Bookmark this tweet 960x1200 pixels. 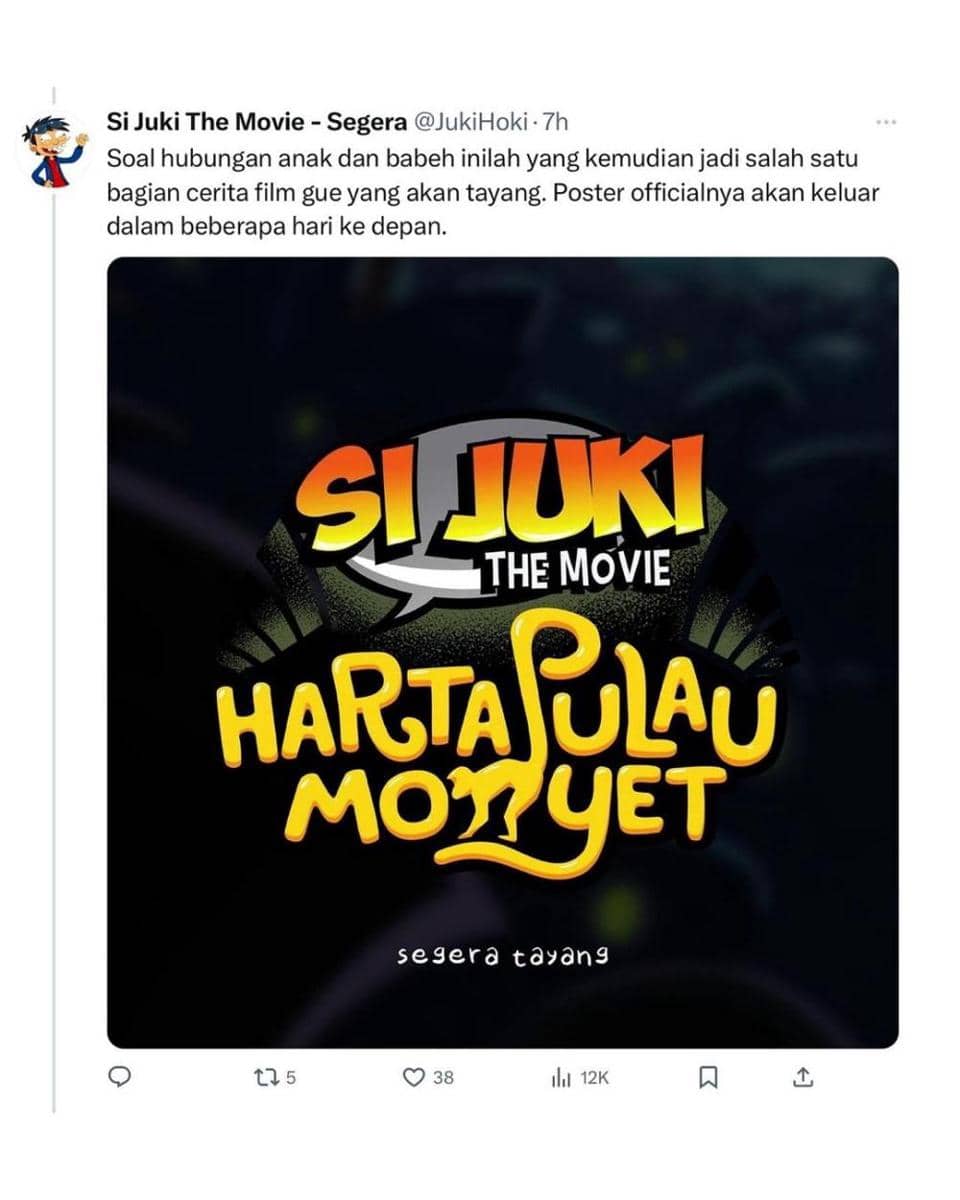click(707, 1077)
